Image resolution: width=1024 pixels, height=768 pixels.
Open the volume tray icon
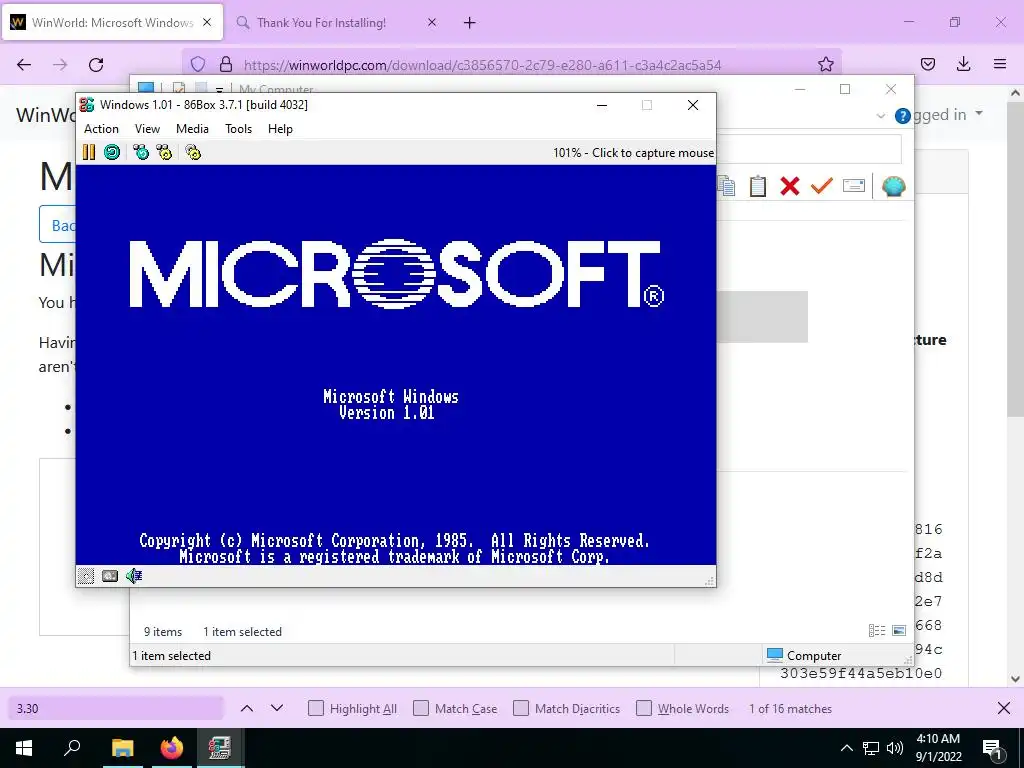(x=895, y=748)
